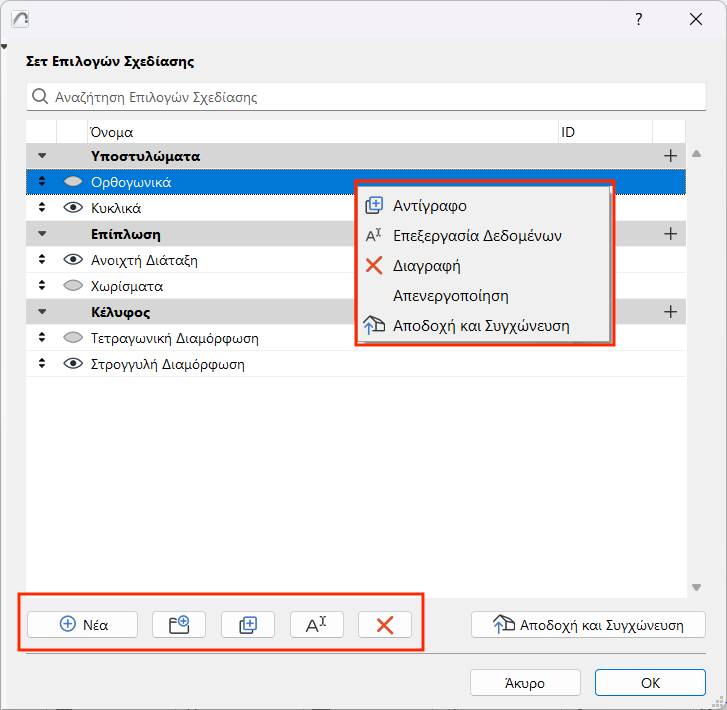Click the rename icon in bottom toolbar
The width and height of the screenshot is (727, 710).
pos(316,624)
